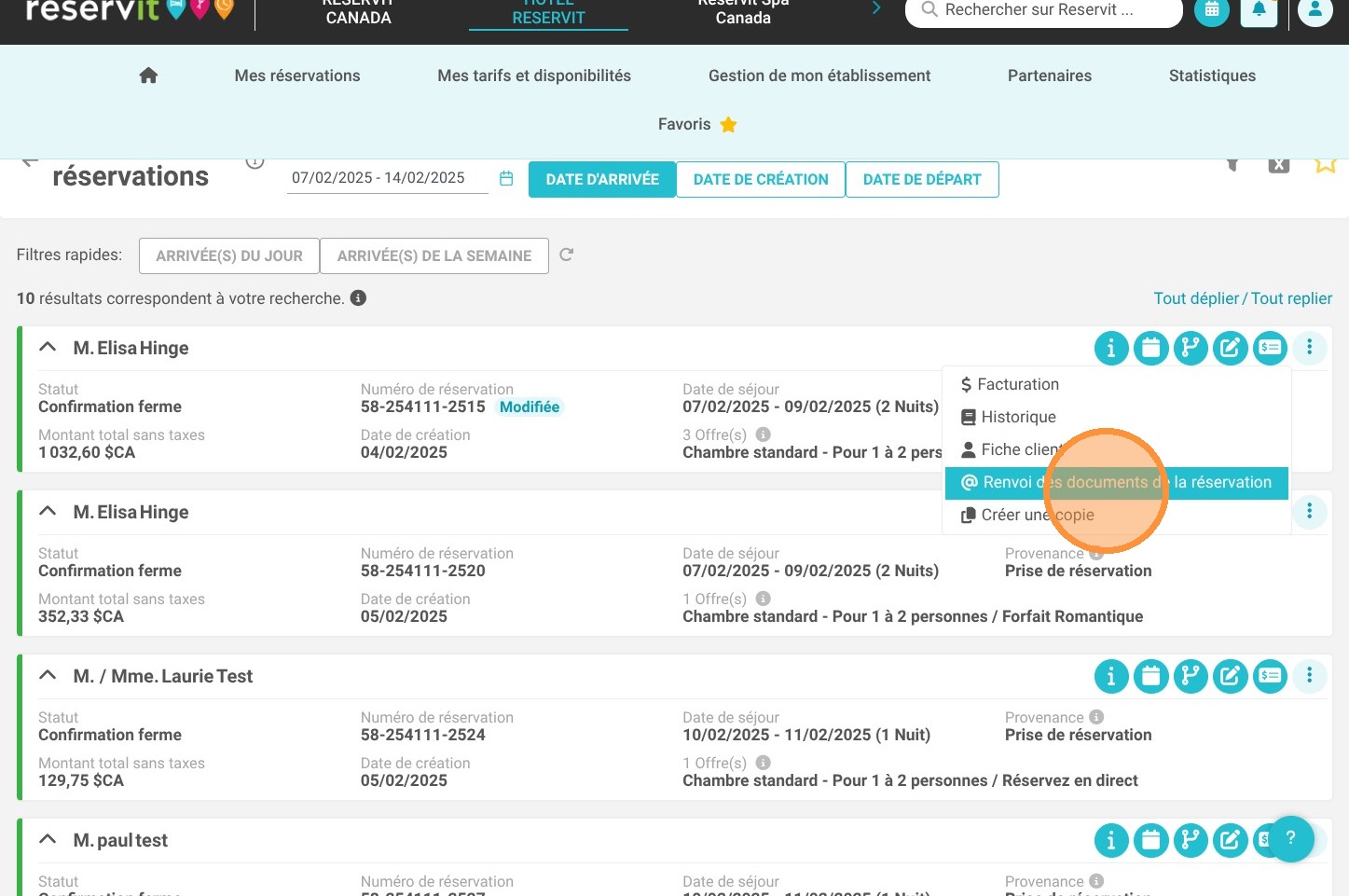This screenshot has width=1349, height=896.
Task: Filter by DATE D'ARRIVÉE
Action: [x=602, y=179]
